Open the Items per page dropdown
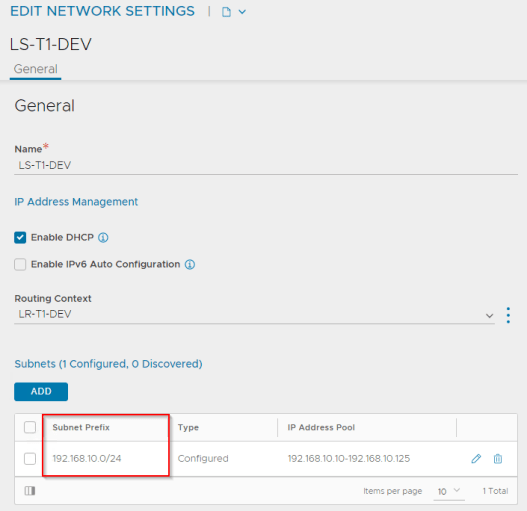 pyautogui.click(x=449, y=491)
